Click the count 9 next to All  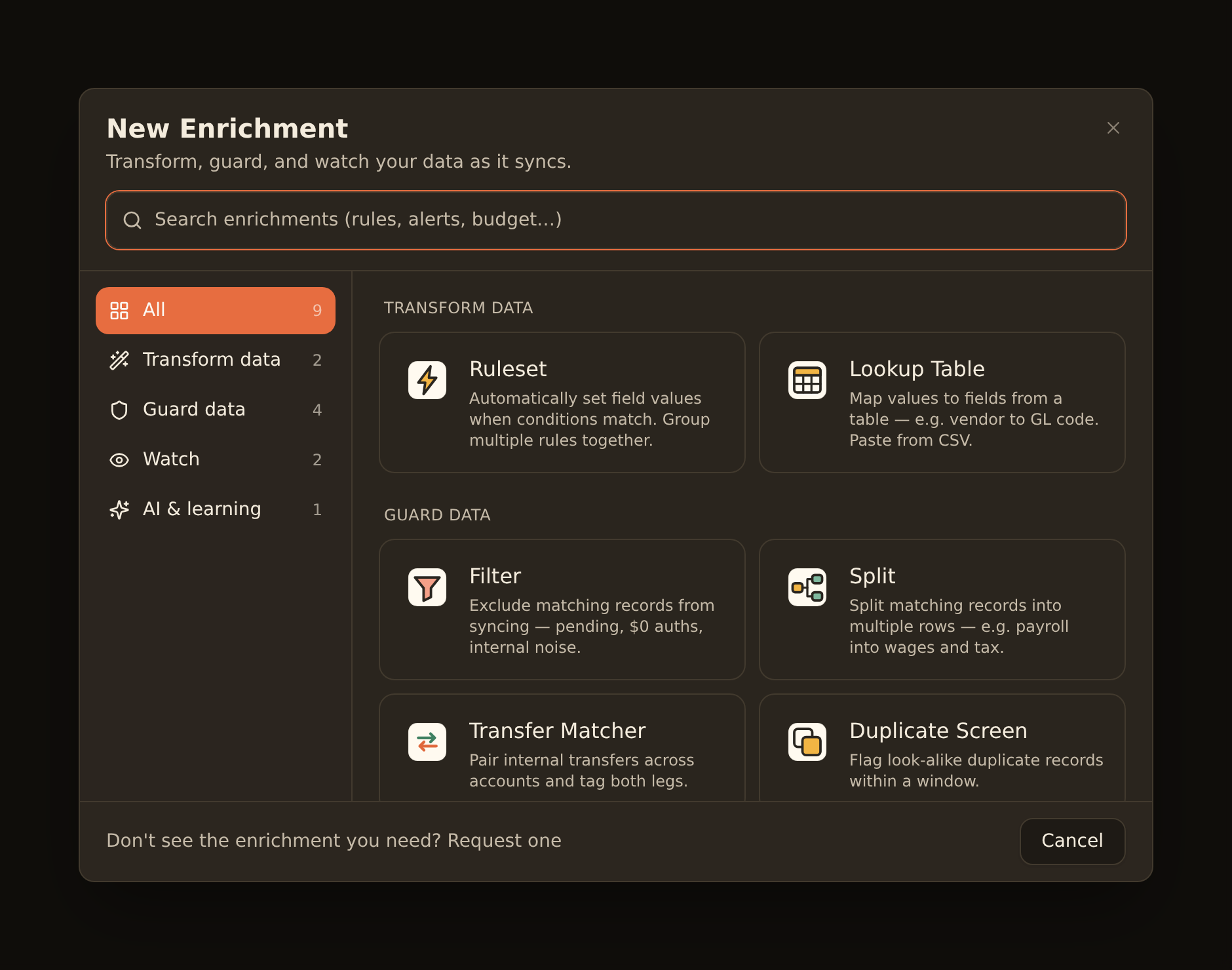click(317, 311)
